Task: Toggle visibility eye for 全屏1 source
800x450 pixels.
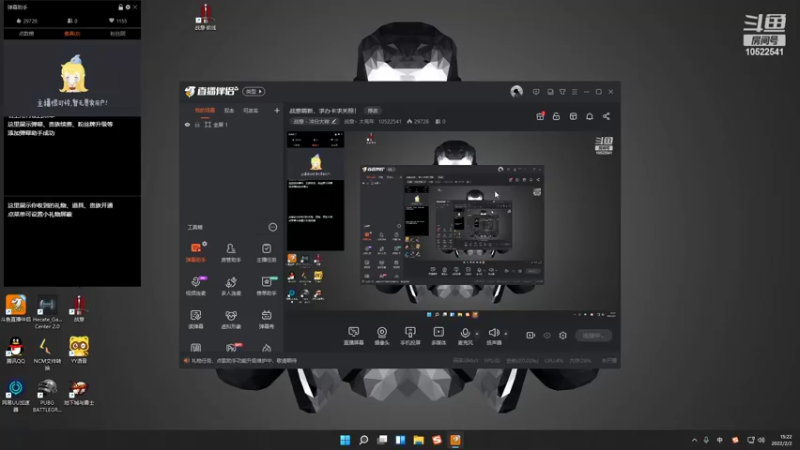Action: 187,124
